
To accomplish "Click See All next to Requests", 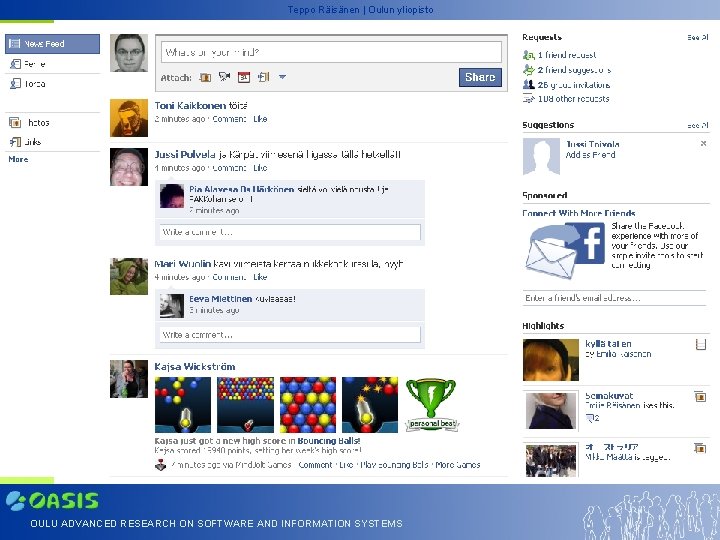I will point(698,37).
